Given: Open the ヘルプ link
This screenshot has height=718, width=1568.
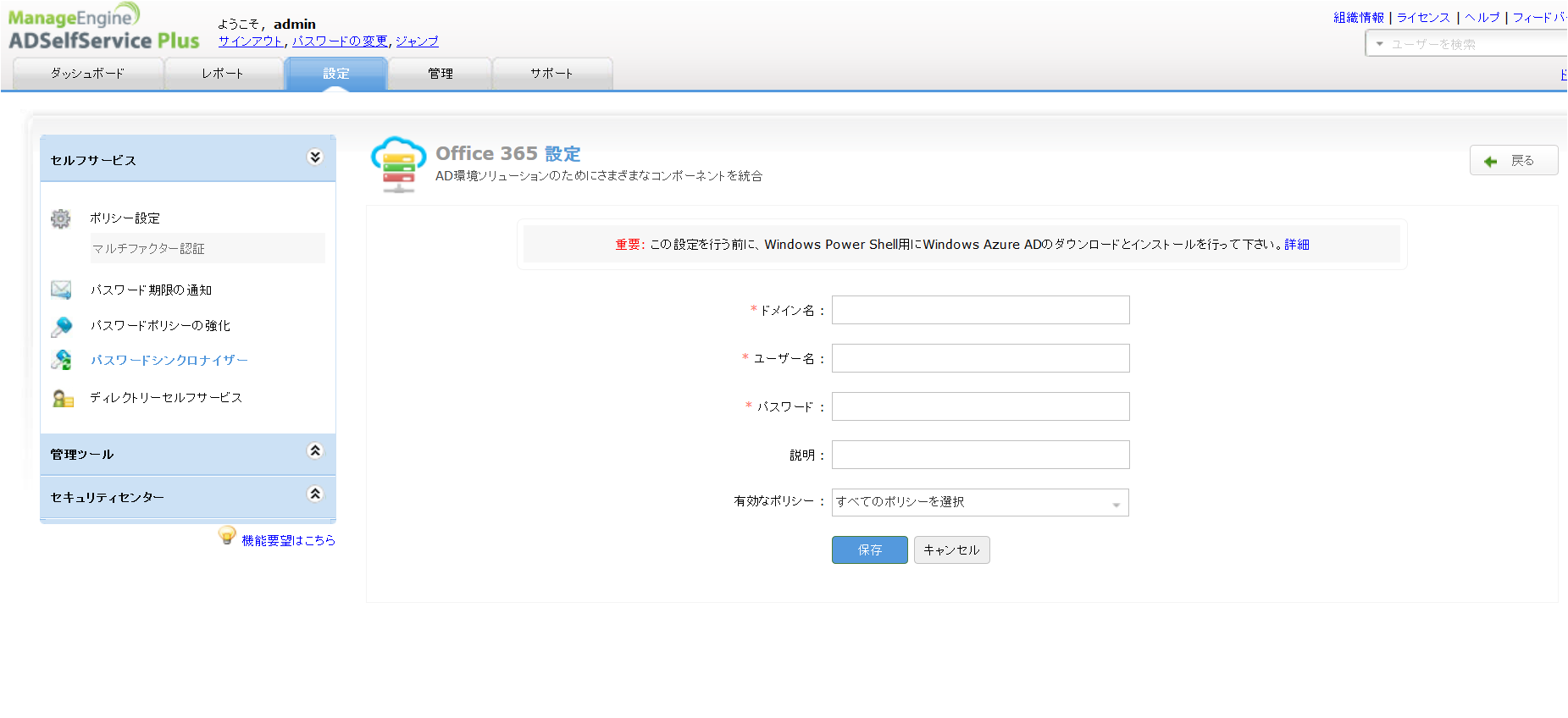Looking at the screenshot, I should 1482,18.
